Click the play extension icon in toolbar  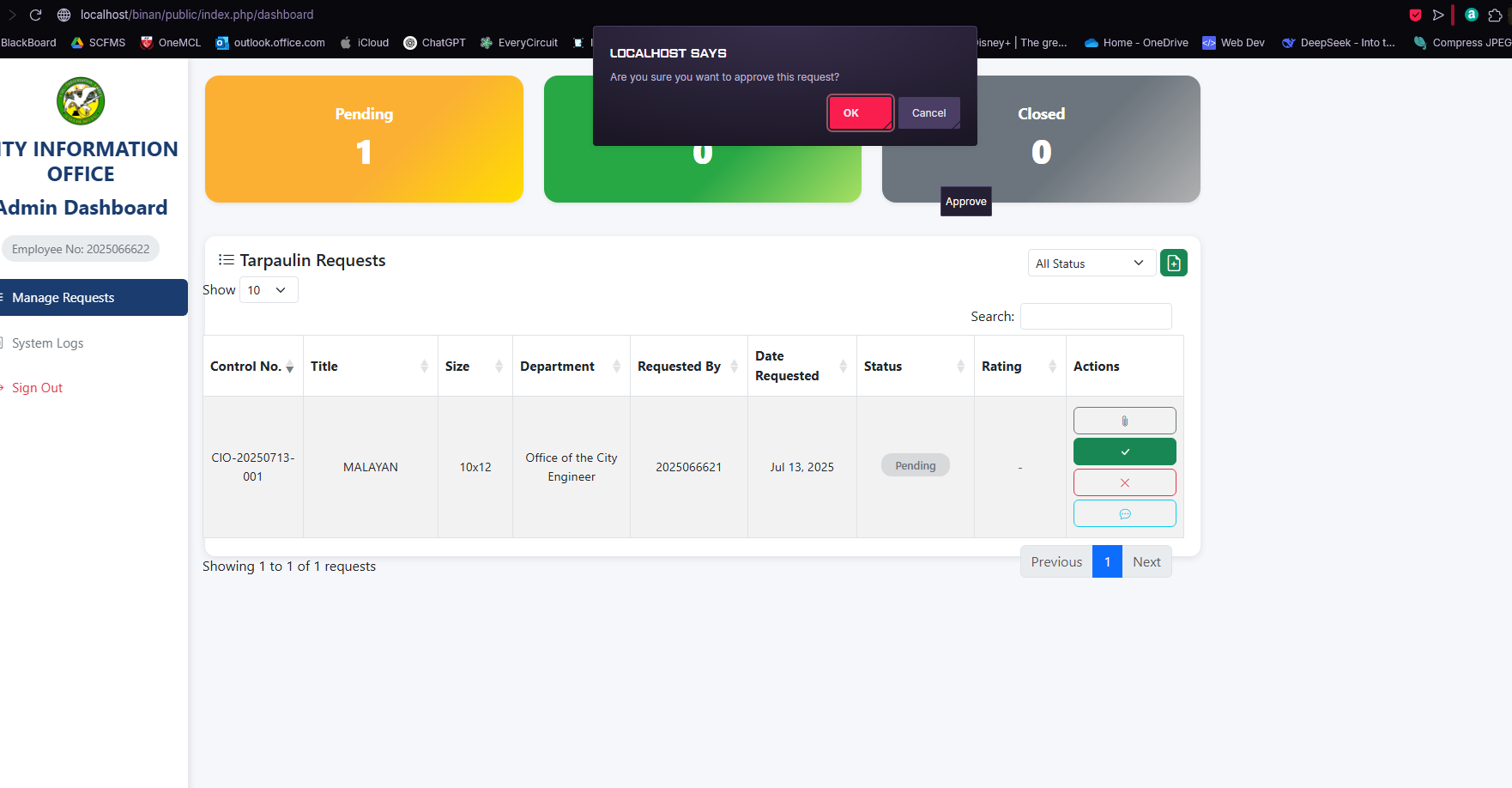(1438, 15)
